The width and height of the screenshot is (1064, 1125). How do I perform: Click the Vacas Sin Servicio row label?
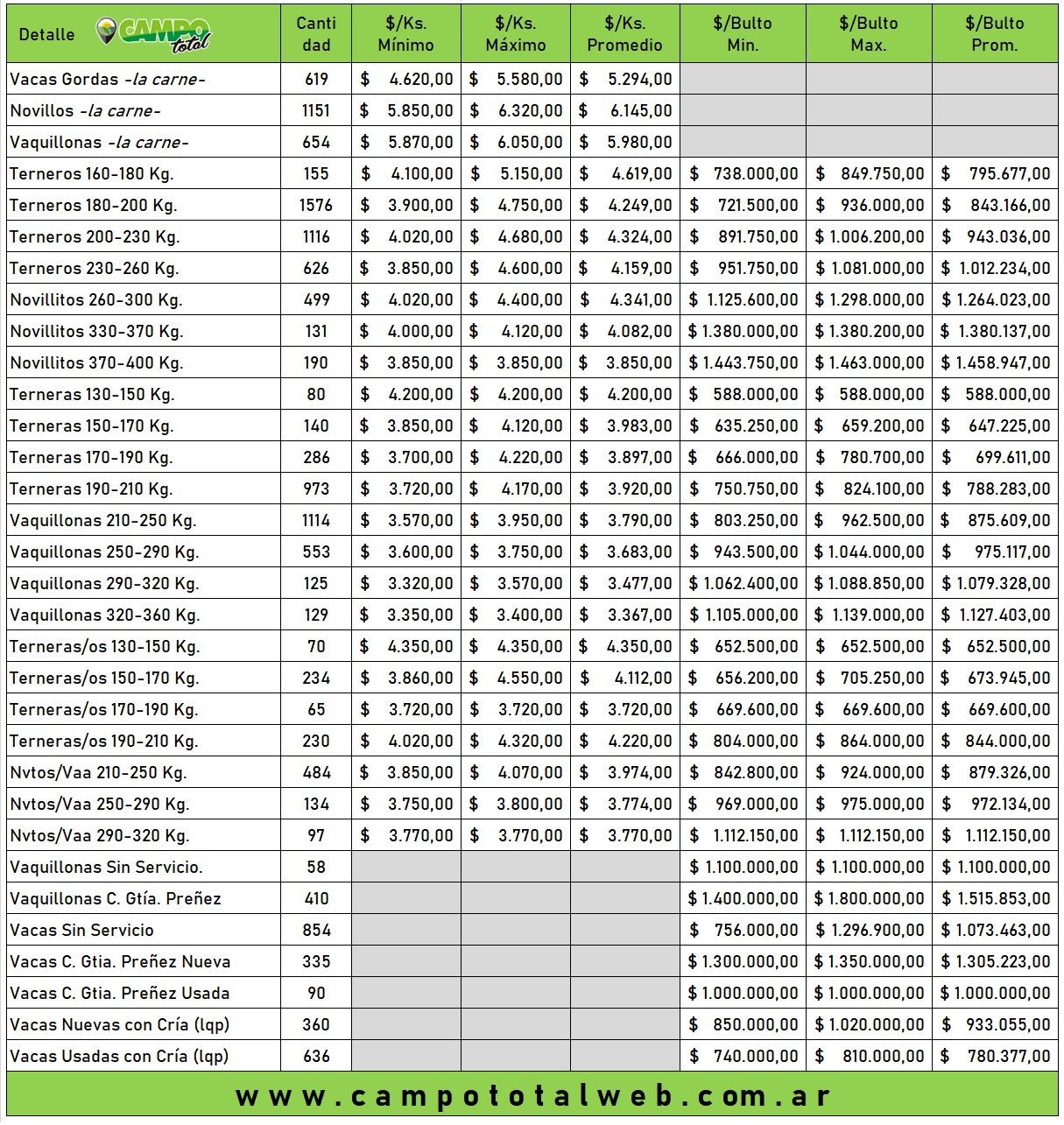(x=81, y=931)
